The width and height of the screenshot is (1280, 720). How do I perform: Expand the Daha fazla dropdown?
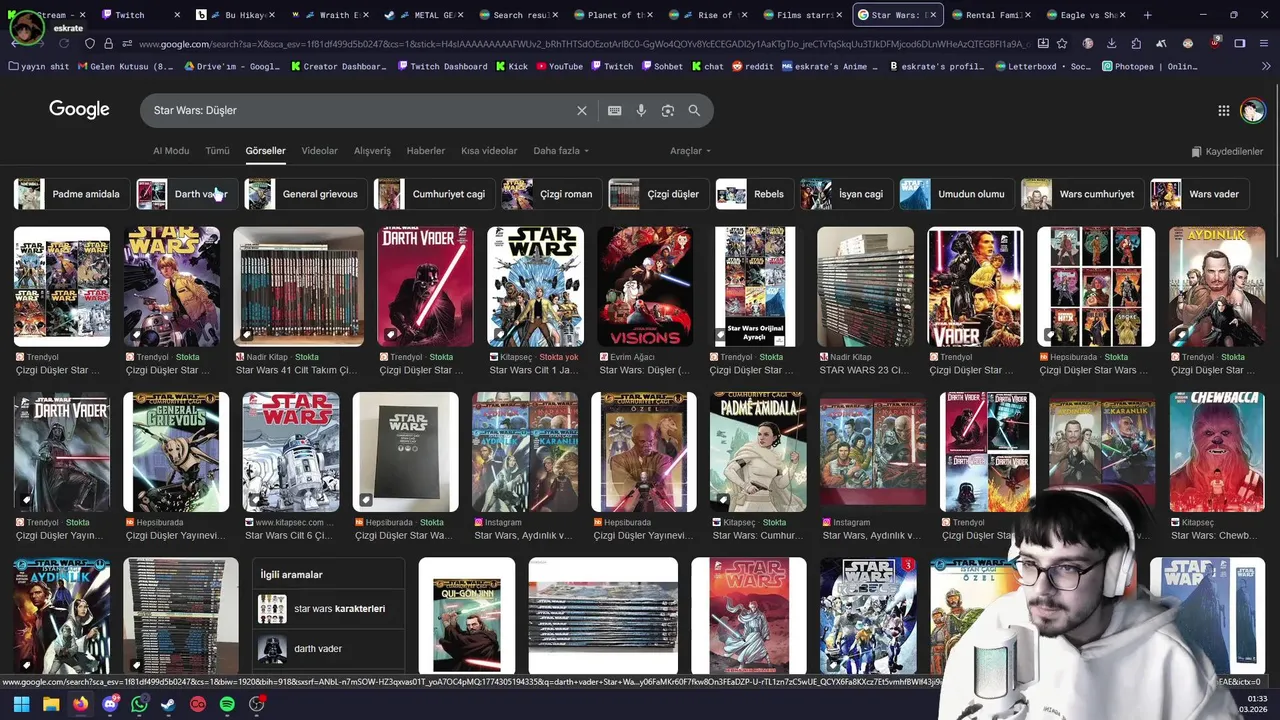(x=561, y=151)
